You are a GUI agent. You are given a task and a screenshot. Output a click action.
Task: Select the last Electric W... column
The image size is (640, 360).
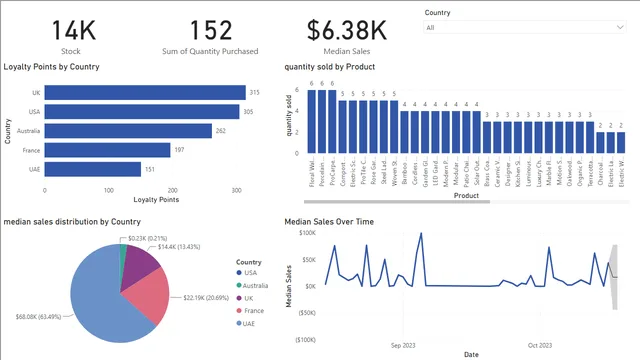621,143
